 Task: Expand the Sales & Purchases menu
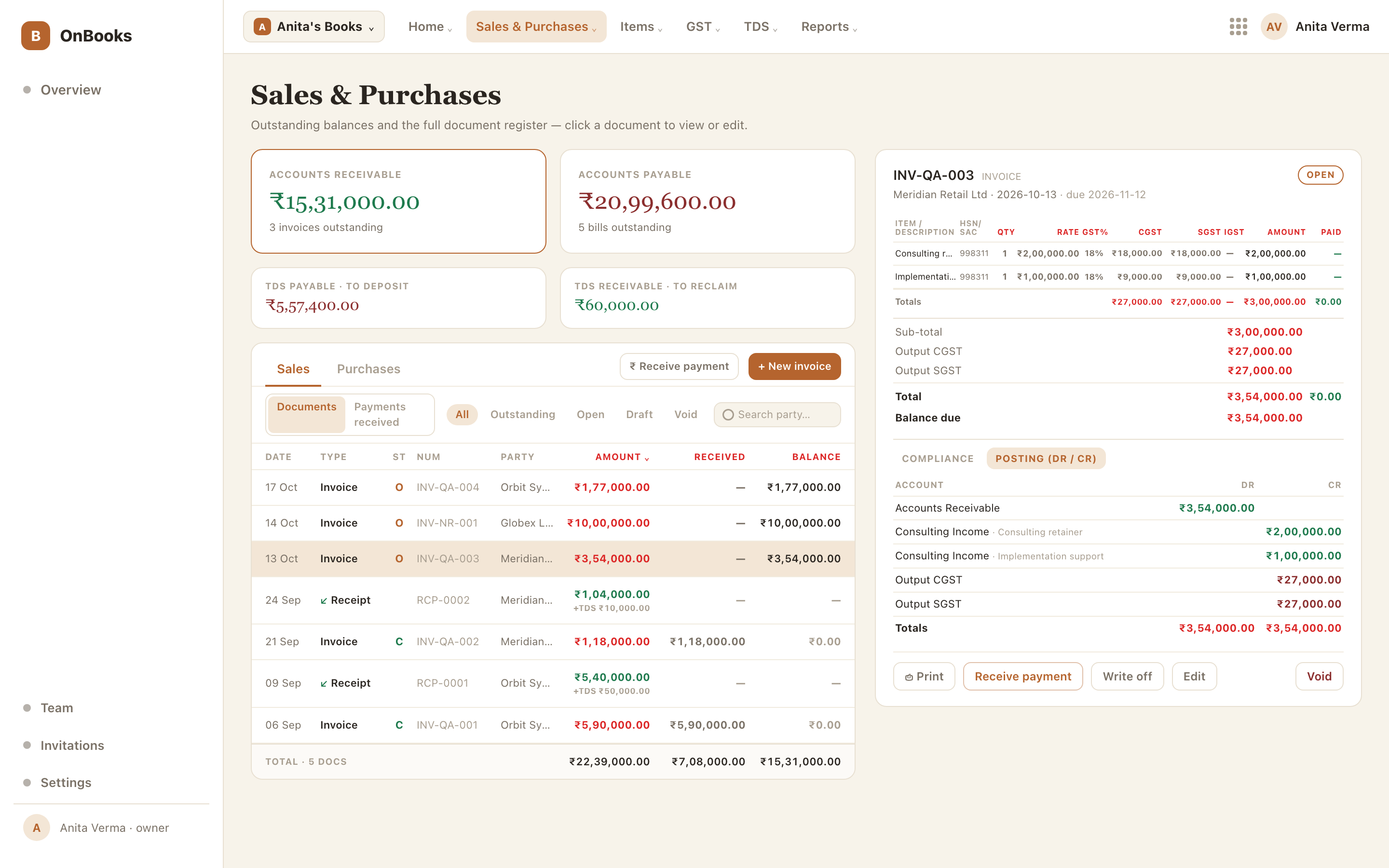[536, 27]
